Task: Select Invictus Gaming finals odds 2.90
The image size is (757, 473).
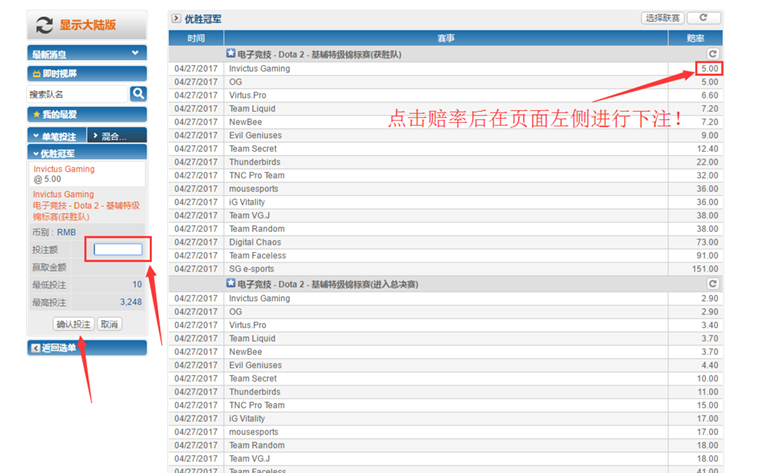Action: (710, 298)
